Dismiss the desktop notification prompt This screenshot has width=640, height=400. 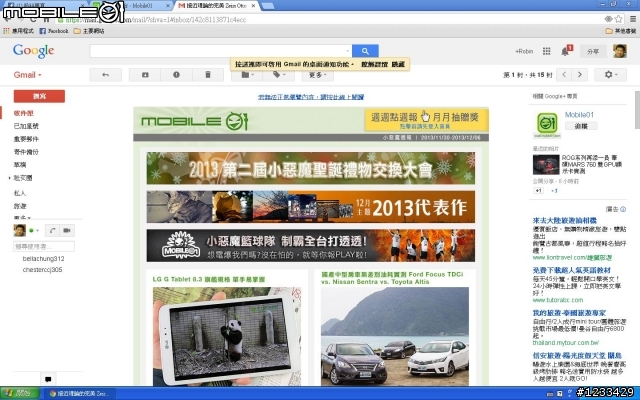(398, 64)
